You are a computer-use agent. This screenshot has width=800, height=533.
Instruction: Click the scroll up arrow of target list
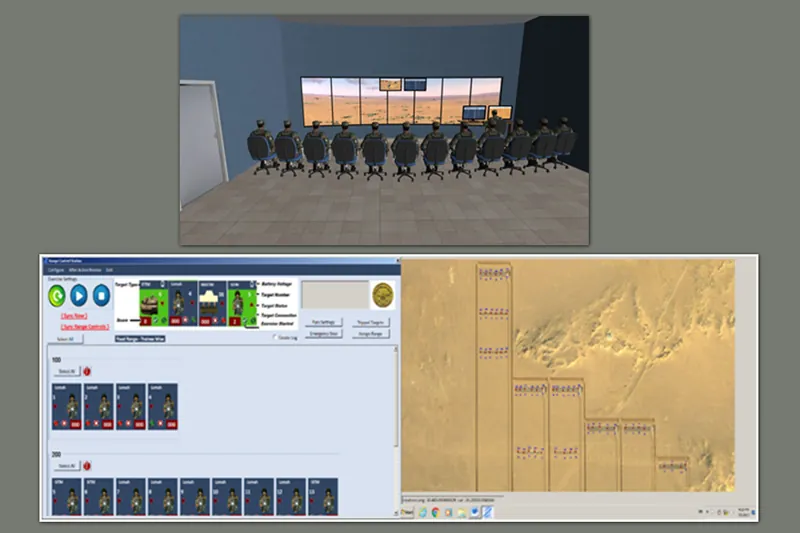coord(395,349)
